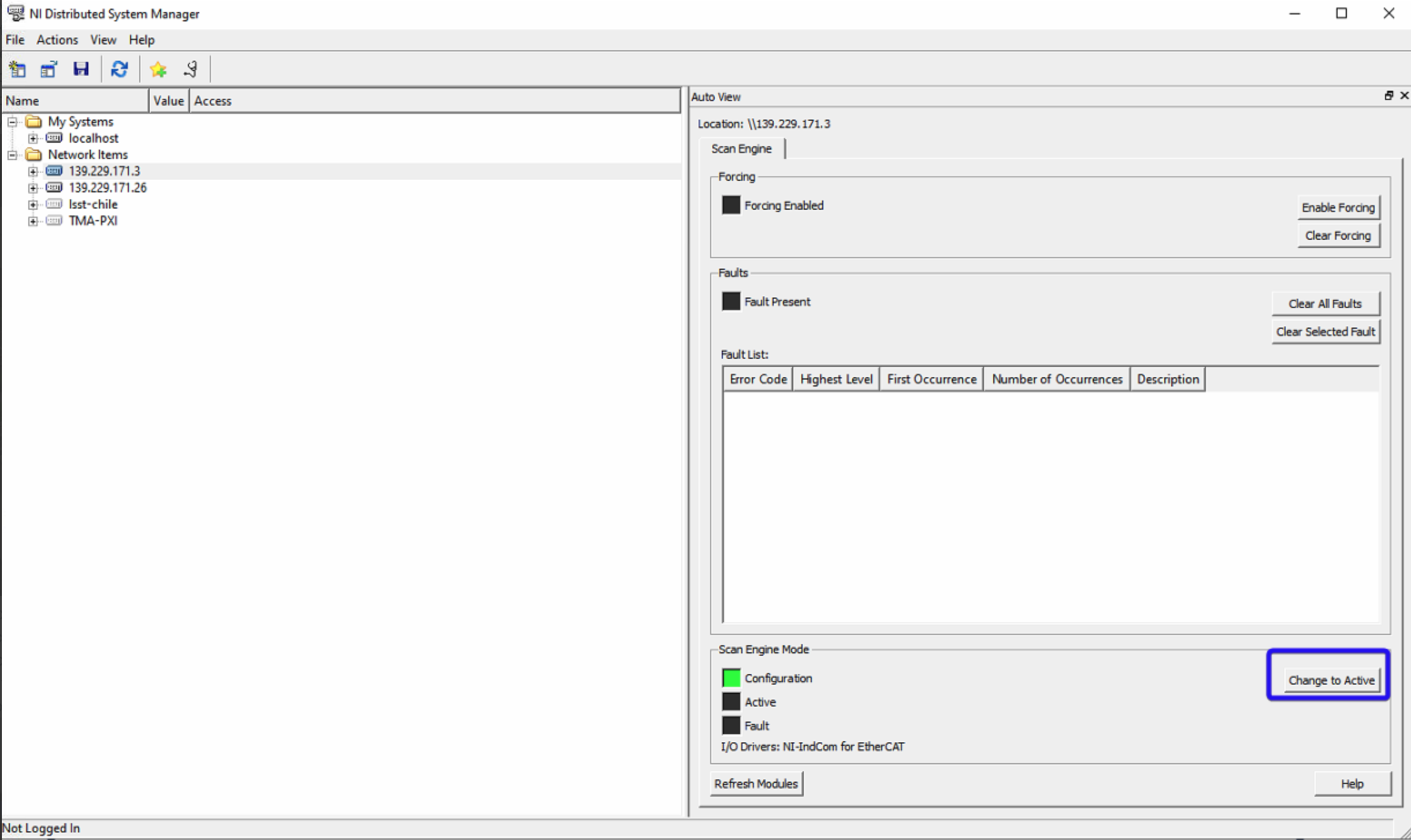The height and width of the screenshot is (840, 1411).
Task: Expand the TMA-PXI tree node
Action: click(33, 221)
